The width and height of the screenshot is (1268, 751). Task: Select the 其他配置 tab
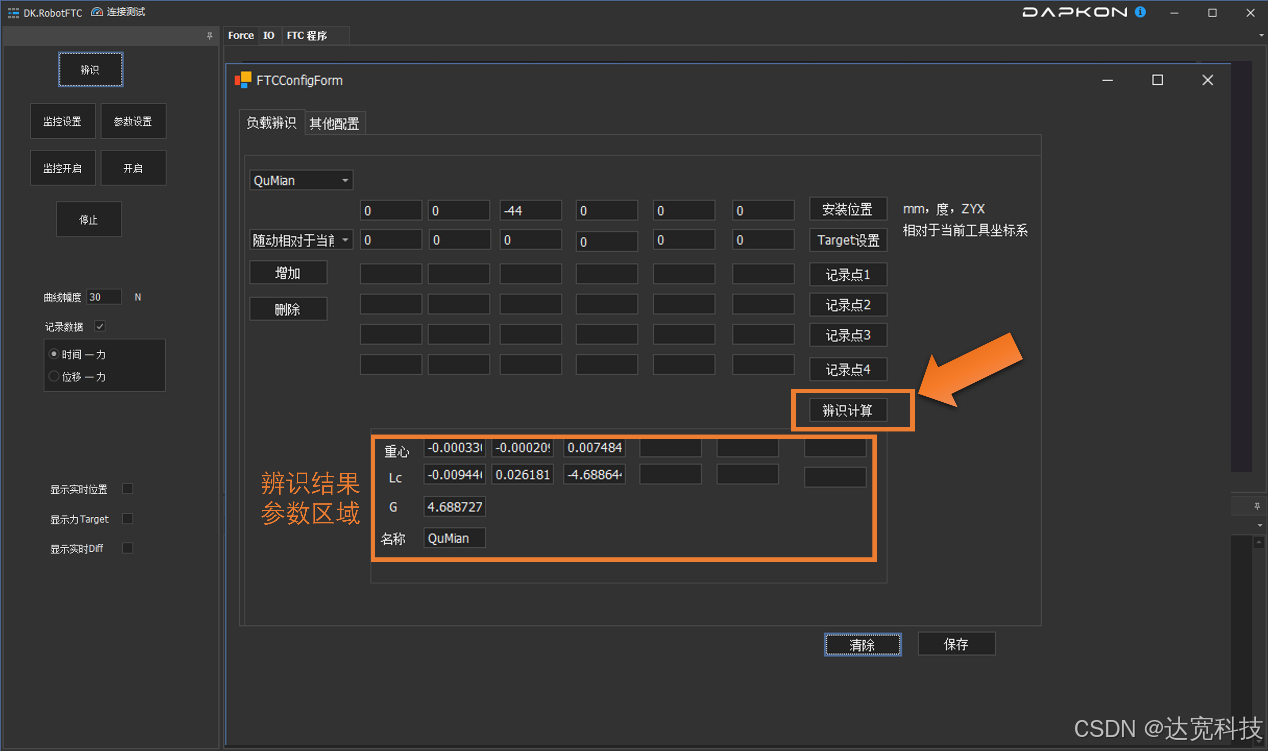pyautogui.click(x=334, y=123)
